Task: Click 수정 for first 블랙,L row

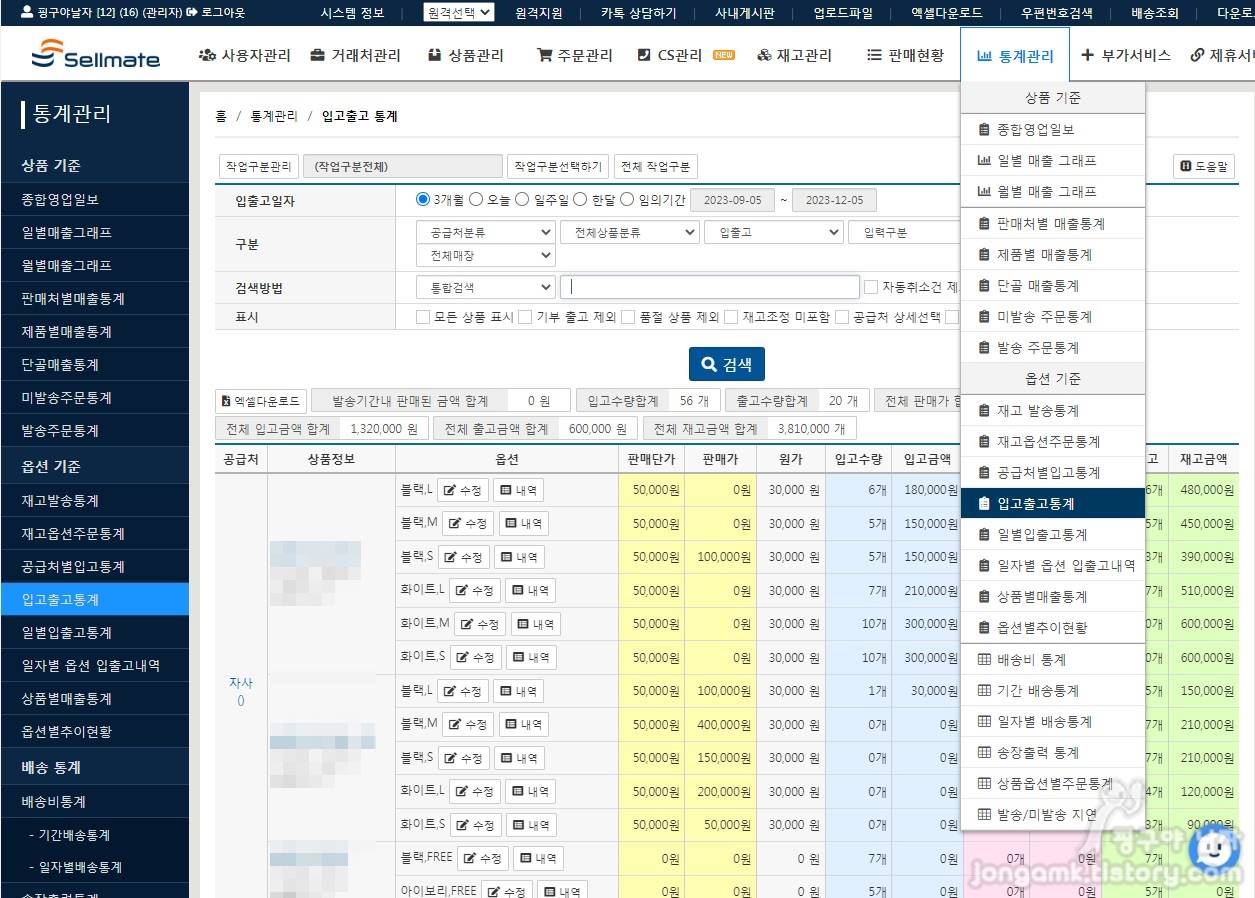Action: click(x=463, y=490)
